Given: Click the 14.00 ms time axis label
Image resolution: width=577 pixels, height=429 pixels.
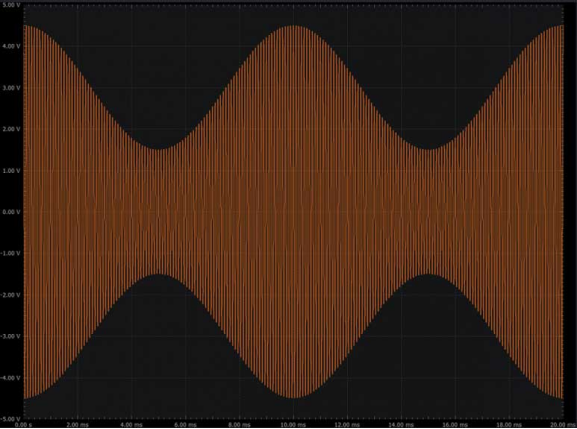Looking at the screenshot, I should pos(401,425).
